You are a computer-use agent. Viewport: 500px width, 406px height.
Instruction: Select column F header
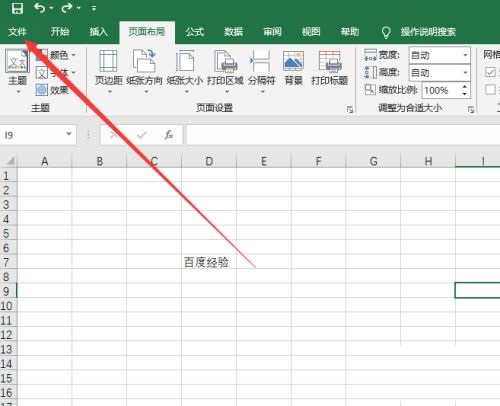tap(319, 161)
